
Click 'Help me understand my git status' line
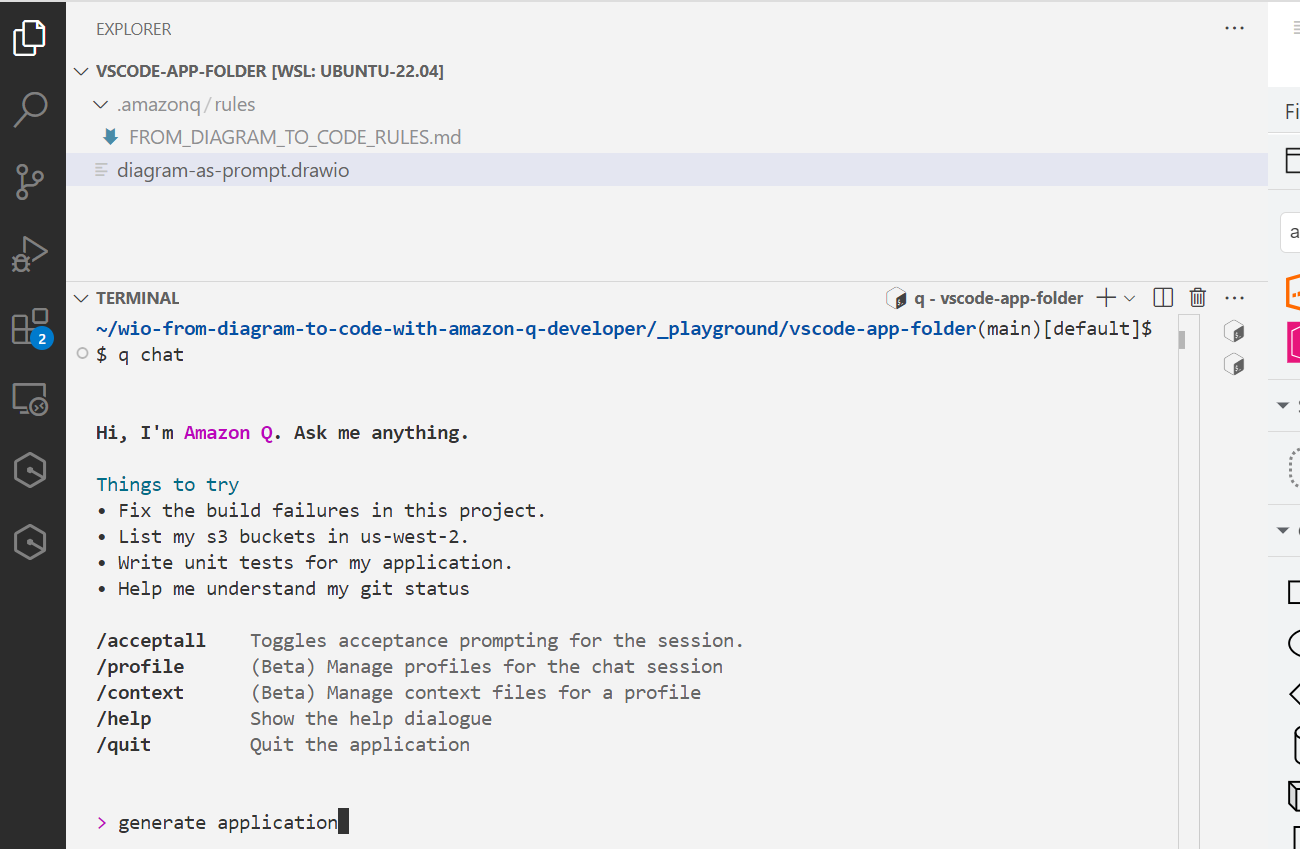(283, 588)
